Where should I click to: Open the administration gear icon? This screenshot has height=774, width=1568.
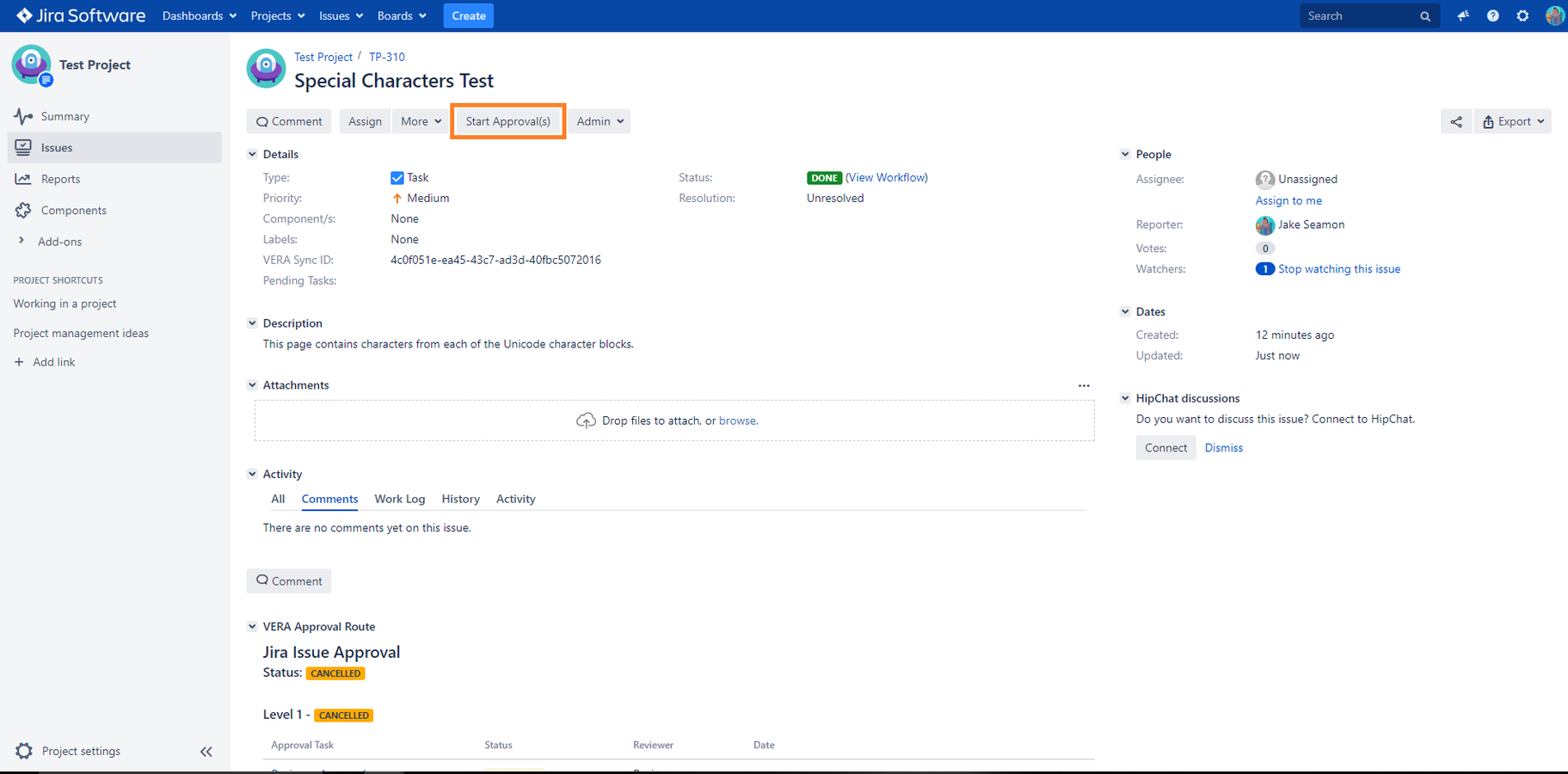click(x=1522, y=15)
